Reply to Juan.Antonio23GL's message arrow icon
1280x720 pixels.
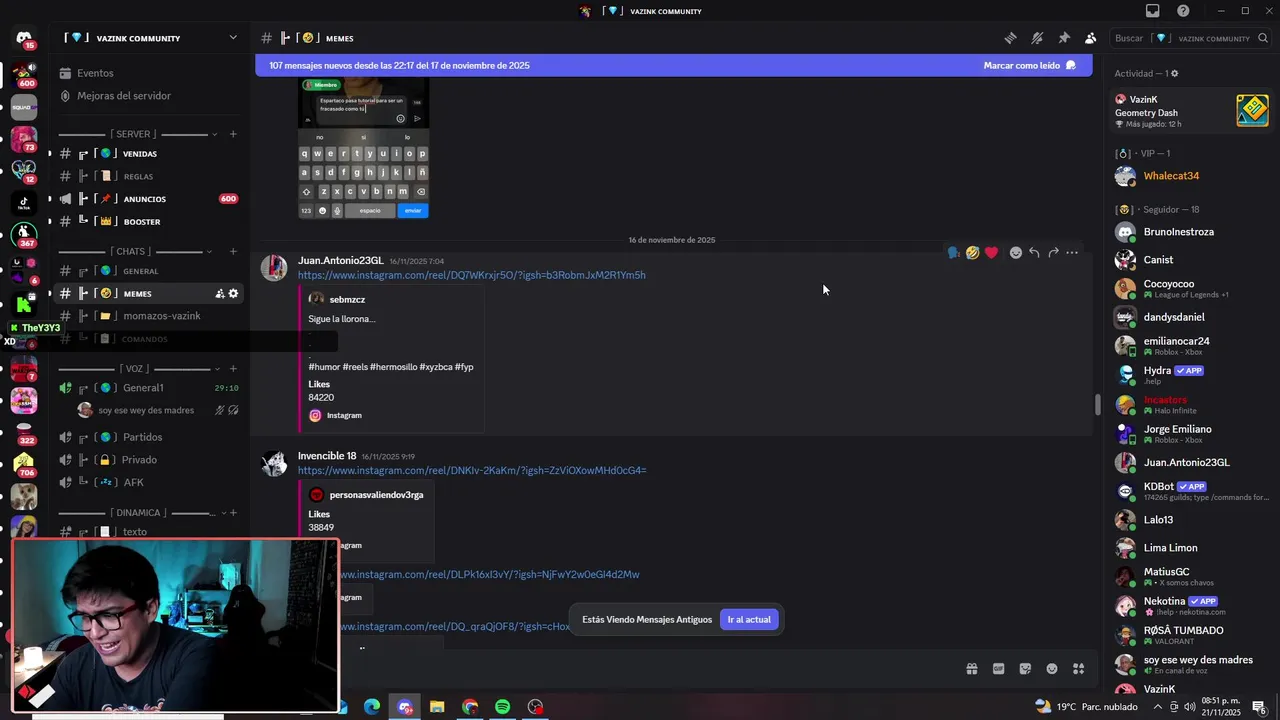1034,253
